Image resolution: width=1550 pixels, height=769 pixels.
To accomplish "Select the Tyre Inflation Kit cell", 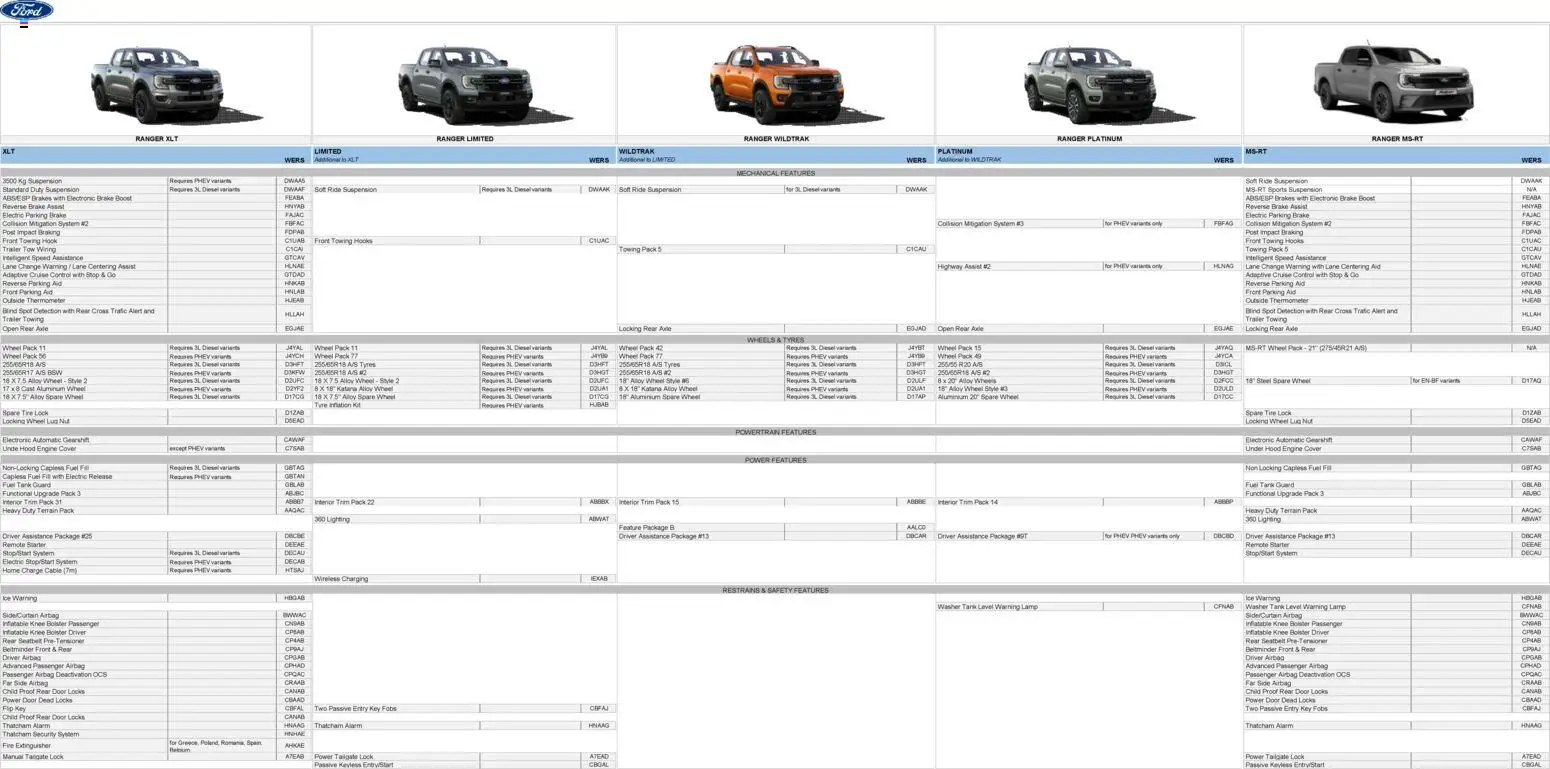I will click(x=396, y=405).
